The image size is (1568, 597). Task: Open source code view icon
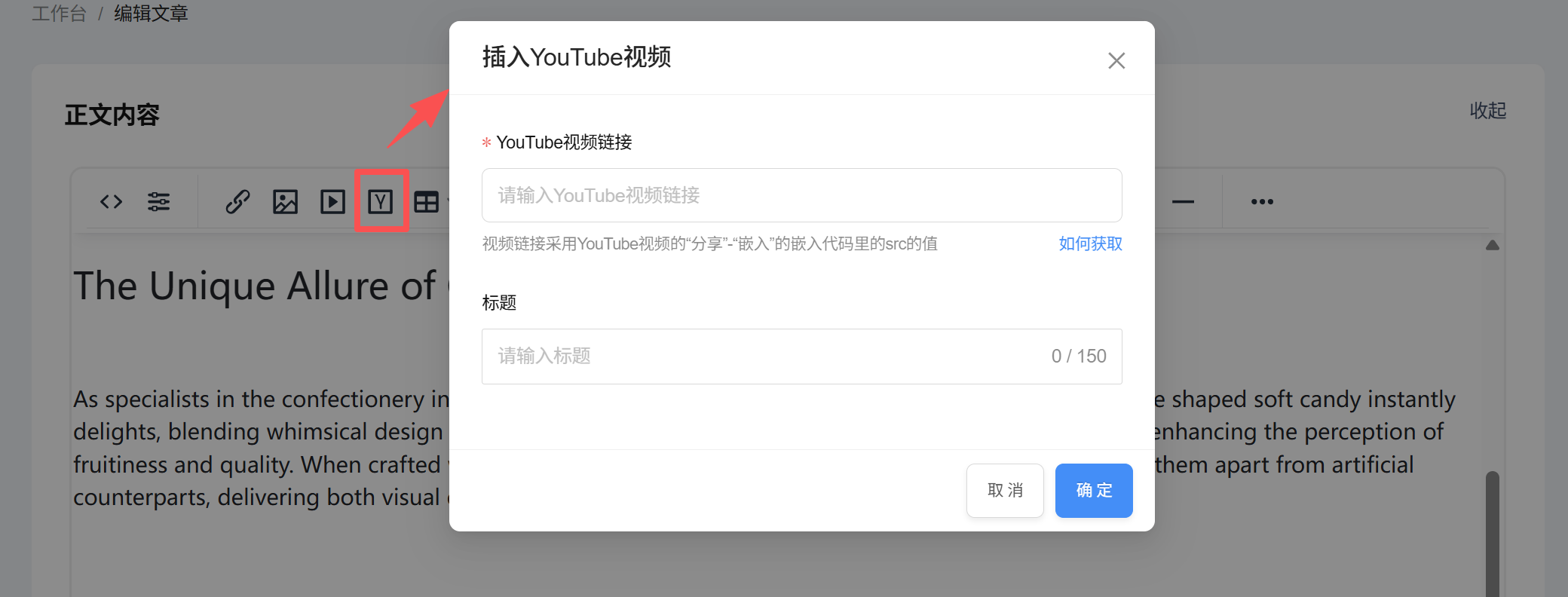(x=111, y=201)
